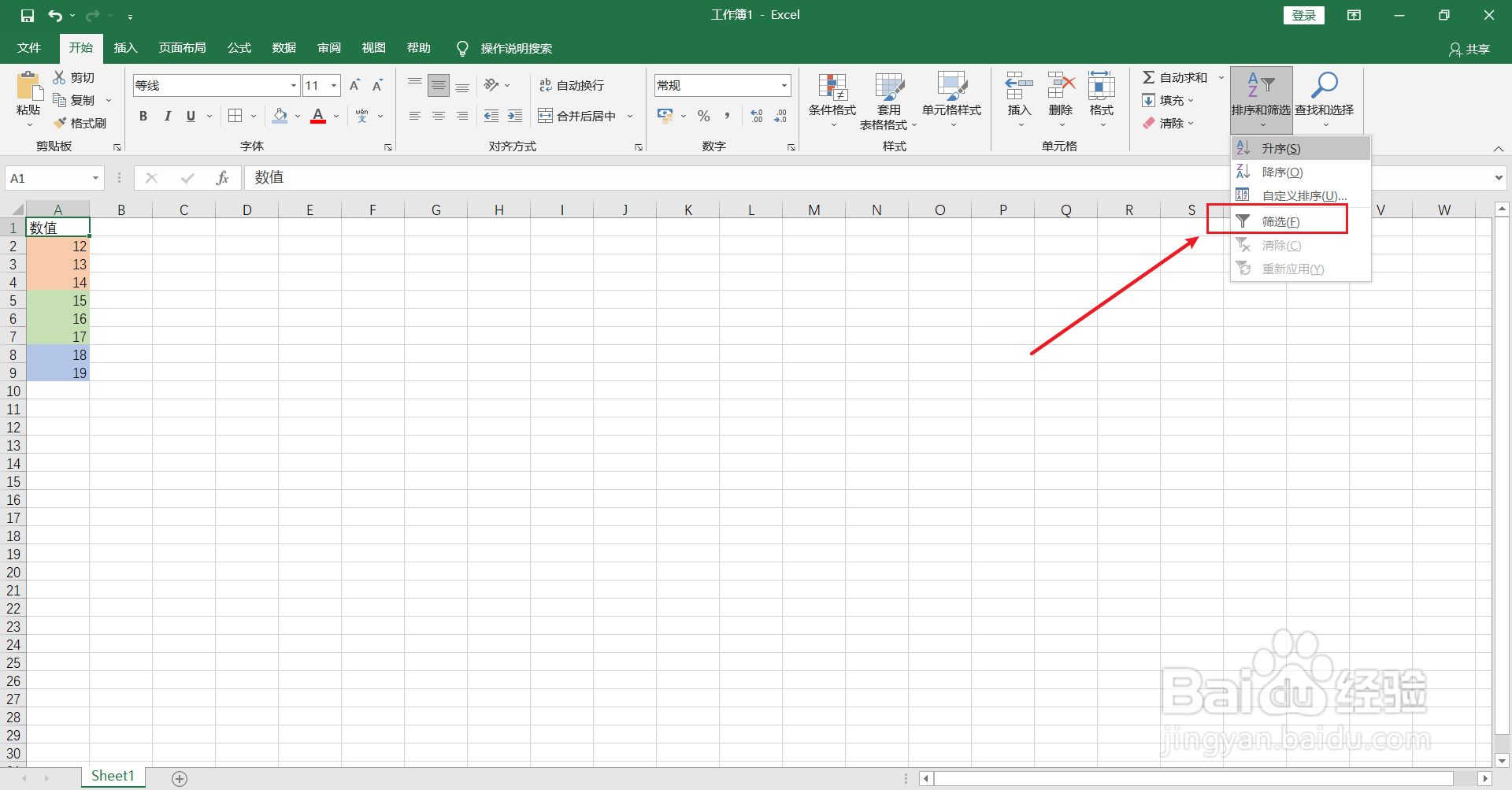Toggle Middle Align vertical alignment
The height and width of the screenshot is (790, 1512).
click(x=439, y=85)
